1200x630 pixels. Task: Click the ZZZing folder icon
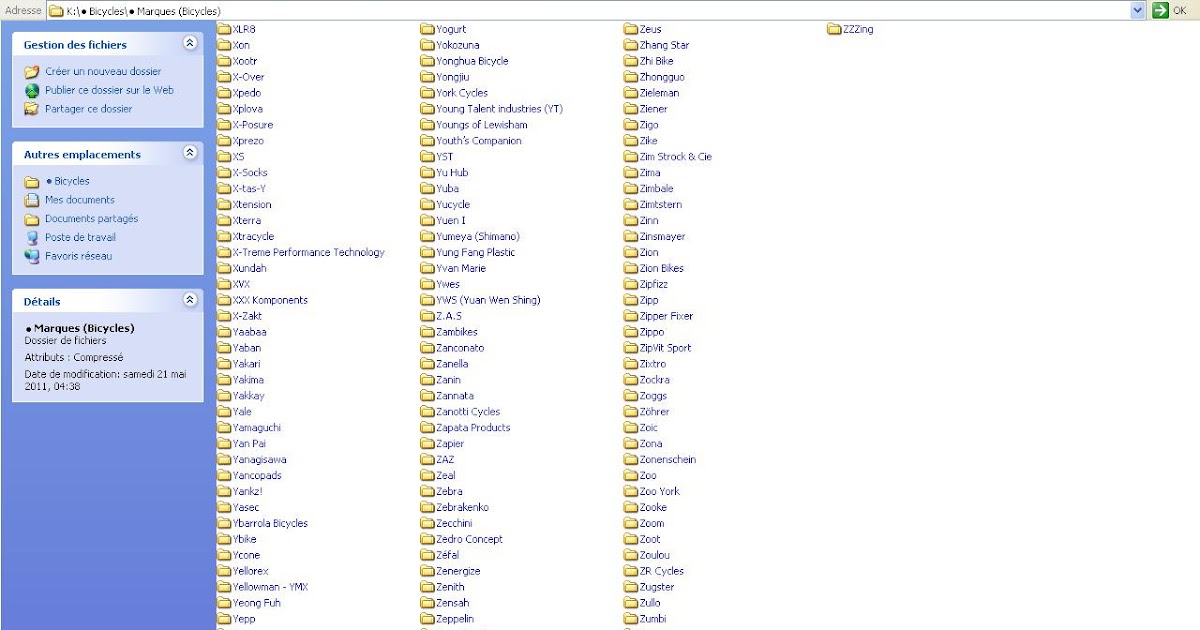click(x=834, y=29)
